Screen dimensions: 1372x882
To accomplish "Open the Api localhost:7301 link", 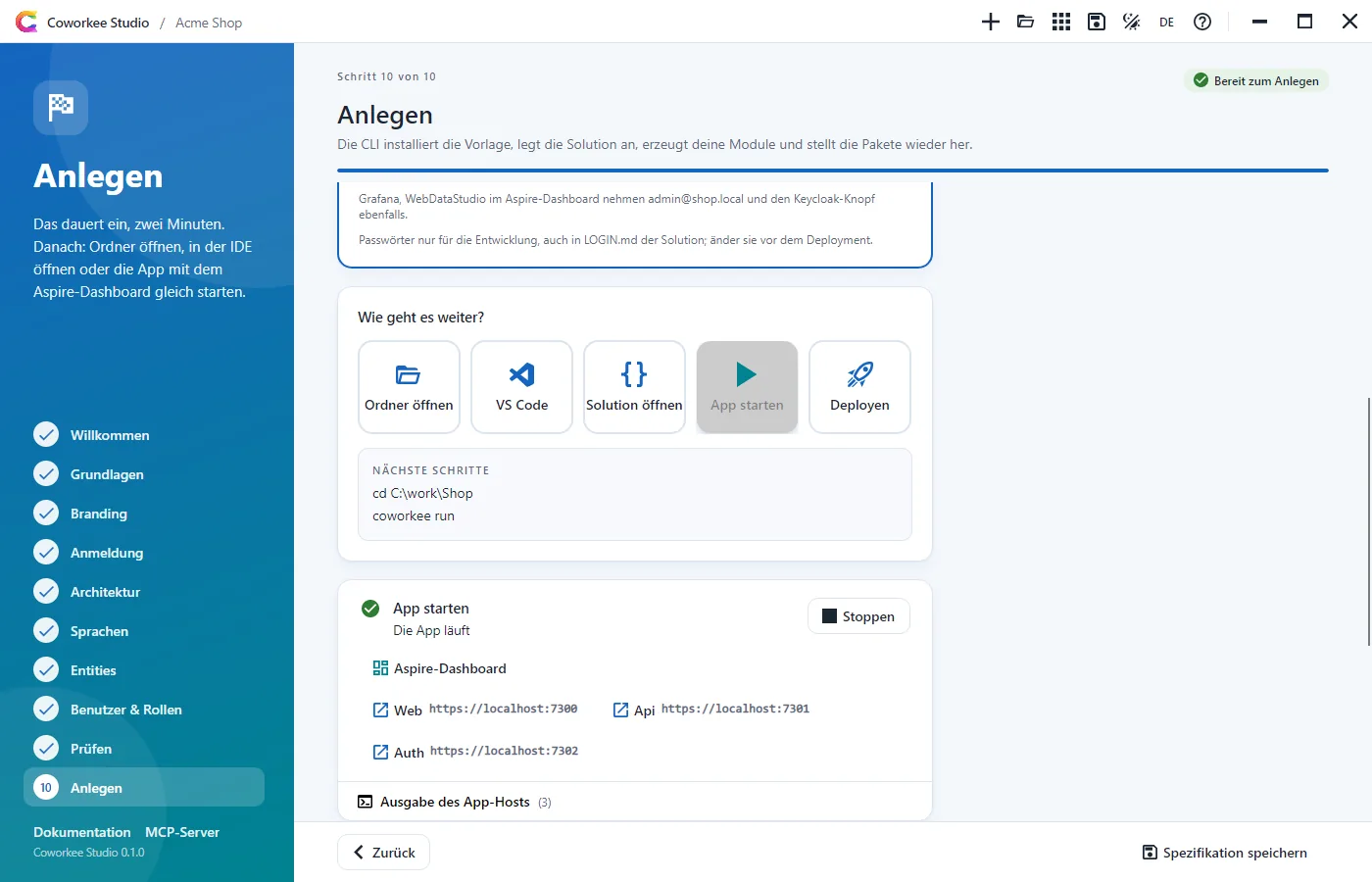I will tap(710, 710).
